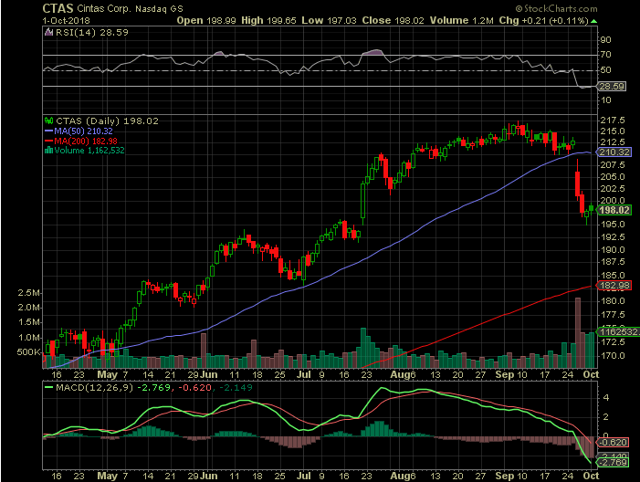Click Jun on the price chart date axis

click(x=209, y=375)
